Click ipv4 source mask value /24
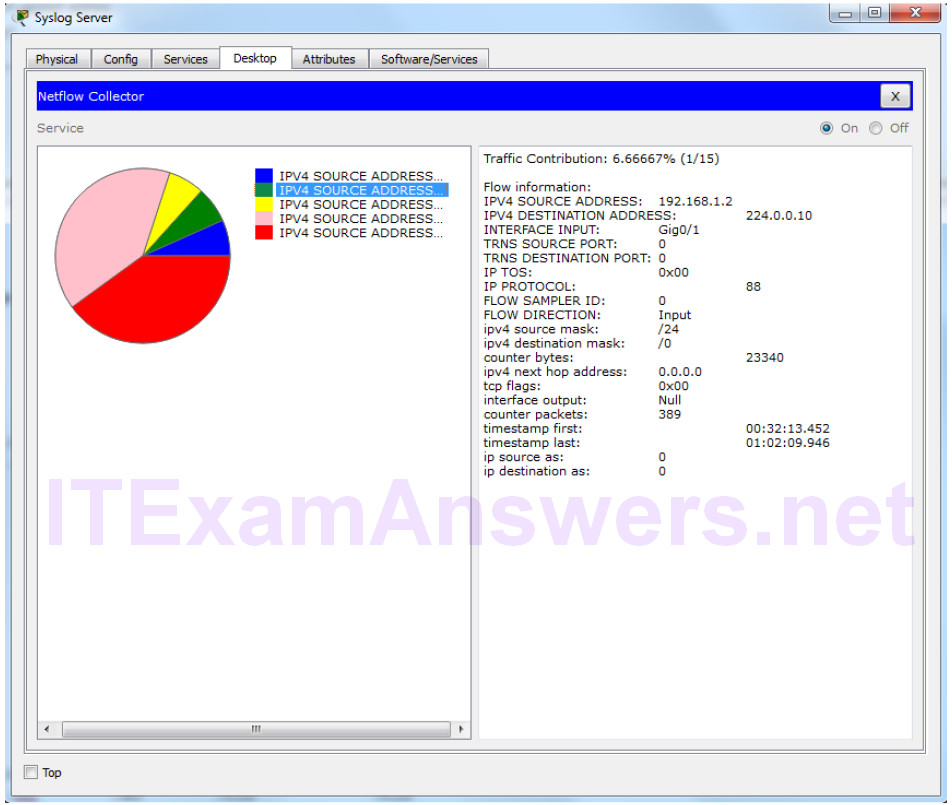Screen dimensions: 952x805 (x=668, y=329)
